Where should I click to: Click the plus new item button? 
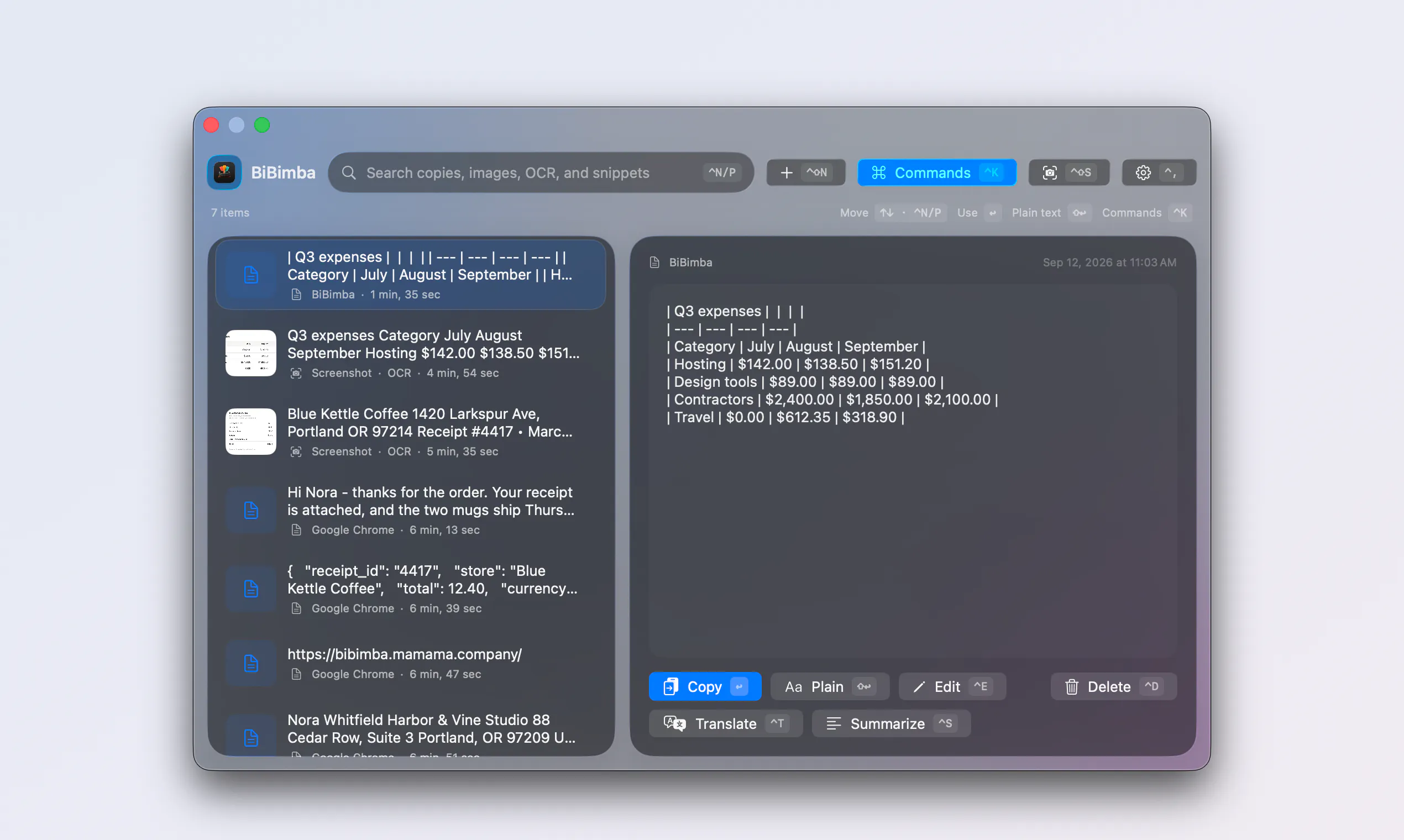[805, 172]
